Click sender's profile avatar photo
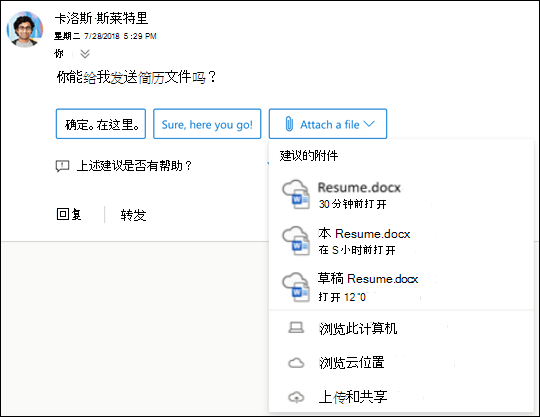Image resolution: width=540 pixels, height=417 pixels. pyautogui.click(x=25, y=29)
